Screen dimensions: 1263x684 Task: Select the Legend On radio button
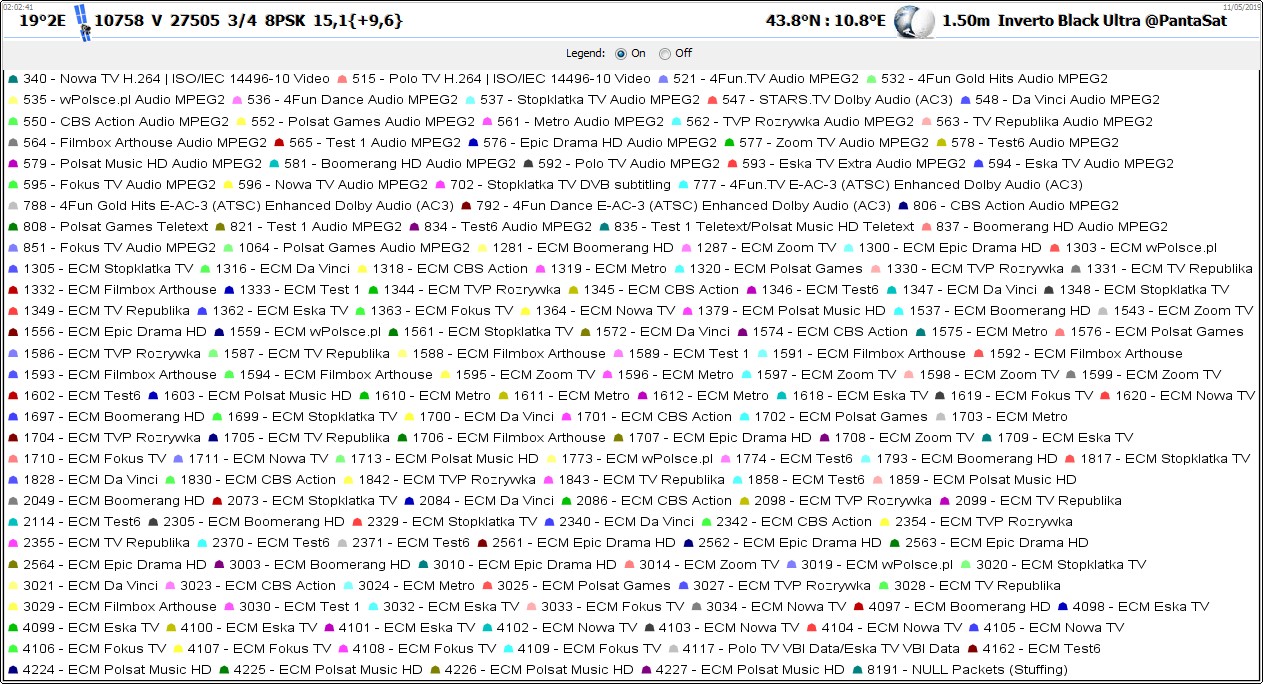point(621,53)
